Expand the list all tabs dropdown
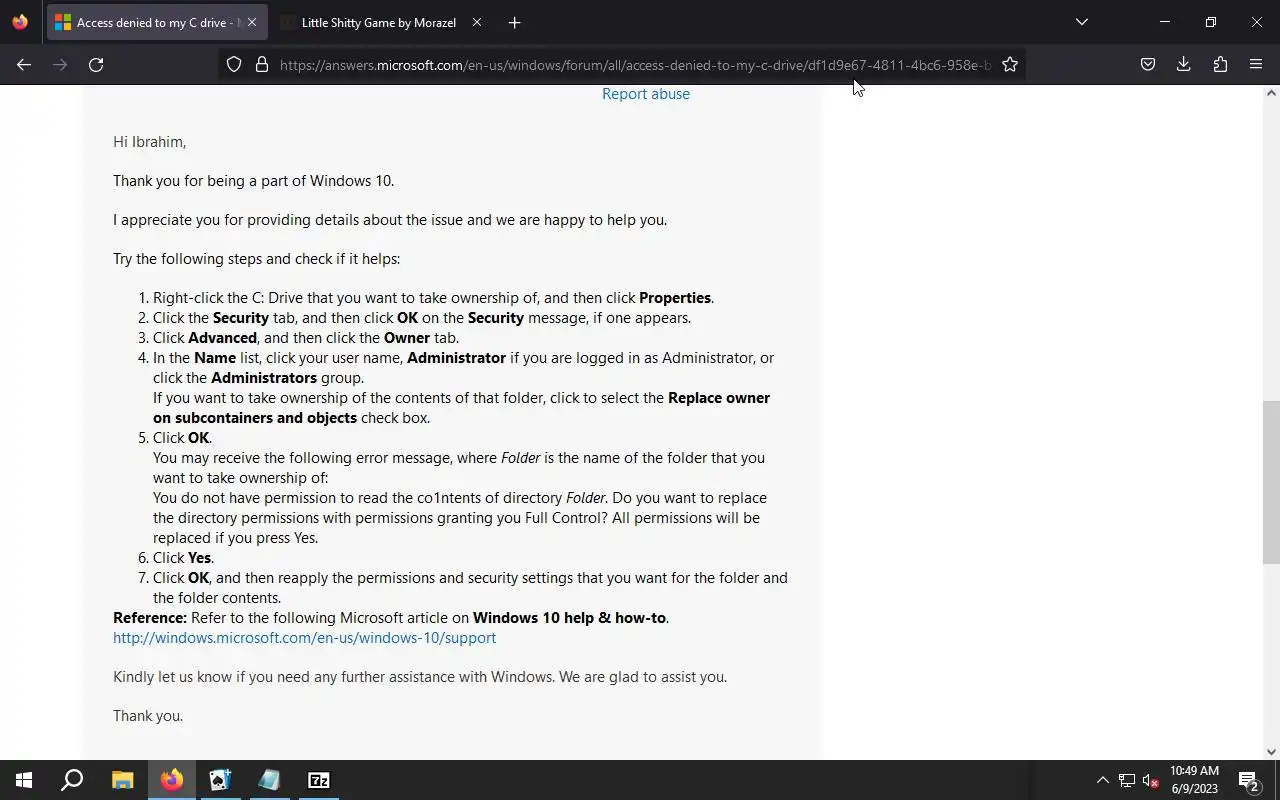Image resolution: width=1280 pixels, height=800 pixels. pyautogui.click(x=1081, y=22)
